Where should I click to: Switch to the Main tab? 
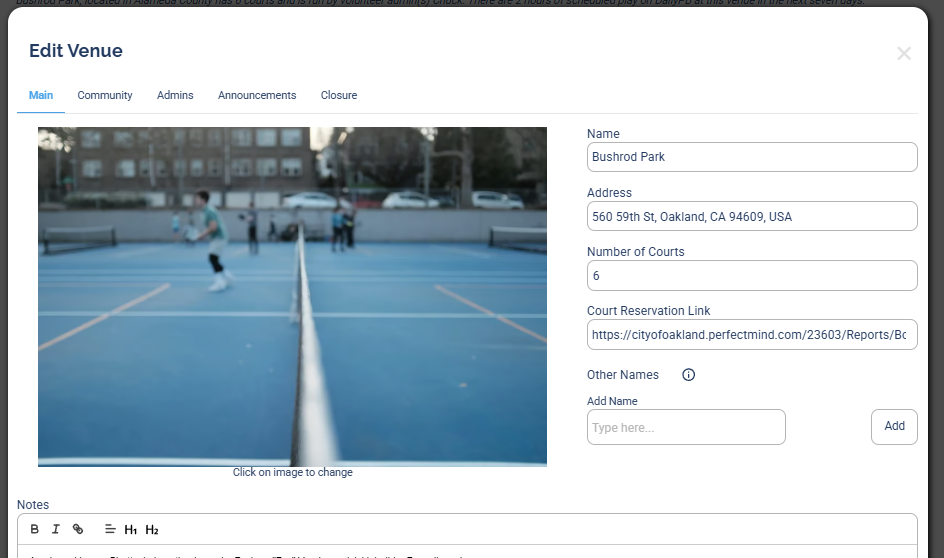click(41, 95)
